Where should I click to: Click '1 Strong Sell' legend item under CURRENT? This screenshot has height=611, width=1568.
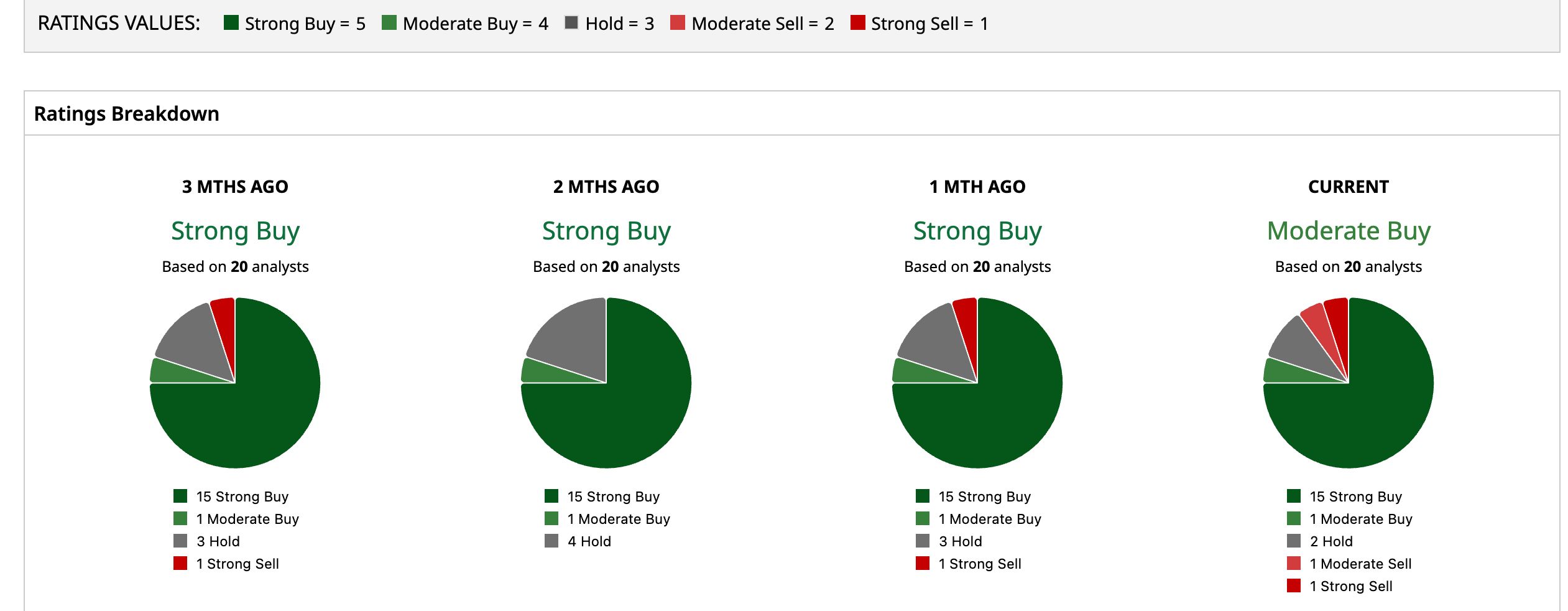pyautogui.click(x=1340, y=586)
